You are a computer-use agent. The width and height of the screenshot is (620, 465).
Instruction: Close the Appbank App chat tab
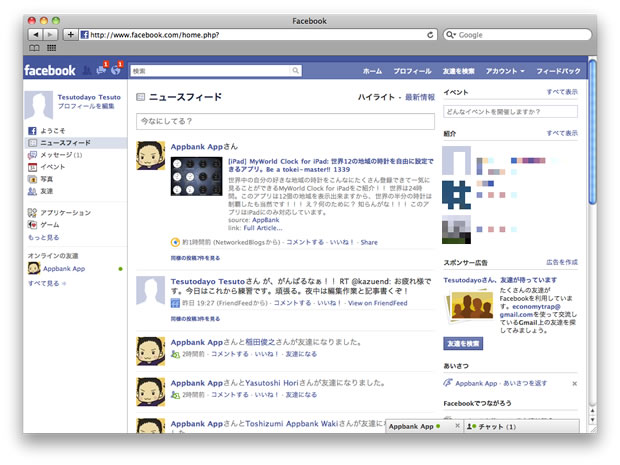pyautogui.click(x=457, y=426)
